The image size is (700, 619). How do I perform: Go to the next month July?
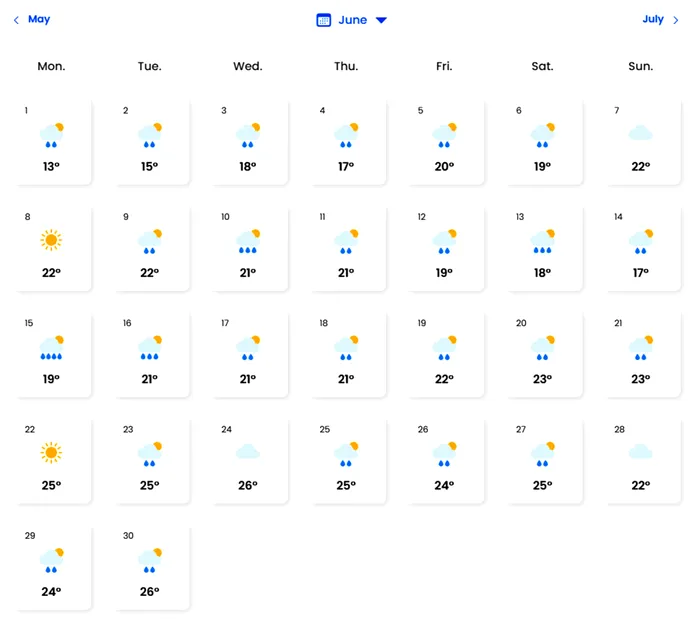[653, 19]
